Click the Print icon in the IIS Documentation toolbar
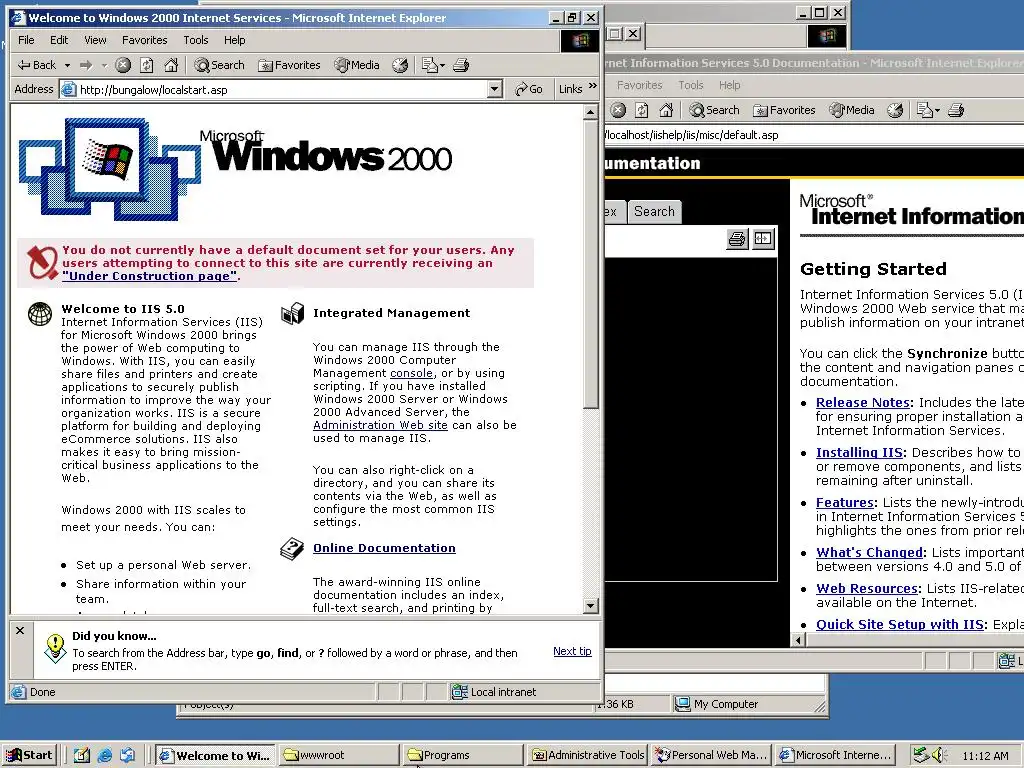Screen dimensions: 1024x768 [956, 110]
